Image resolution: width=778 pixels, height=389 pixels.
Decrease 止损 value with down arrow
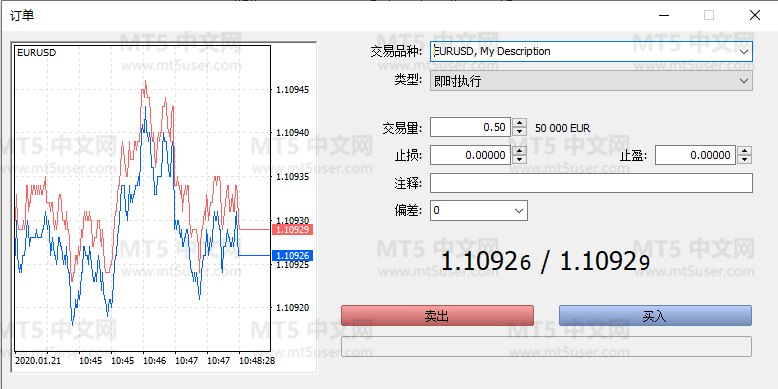pyautogui.click(x=519, y=160)
